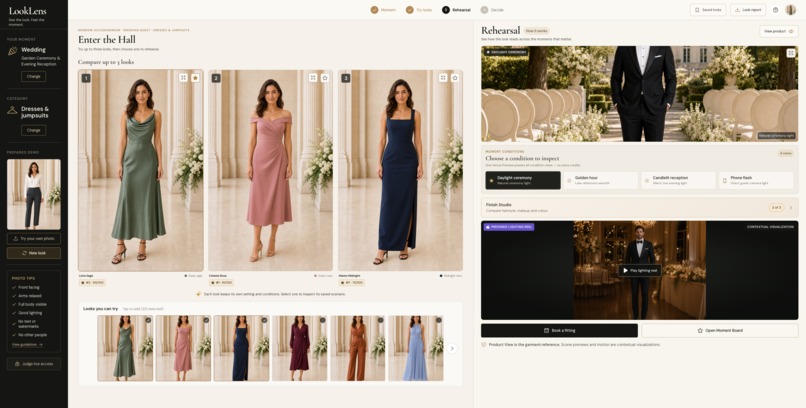Toggle the favorite star on look 1
This screenshot has width=806, height=408.
195,78
